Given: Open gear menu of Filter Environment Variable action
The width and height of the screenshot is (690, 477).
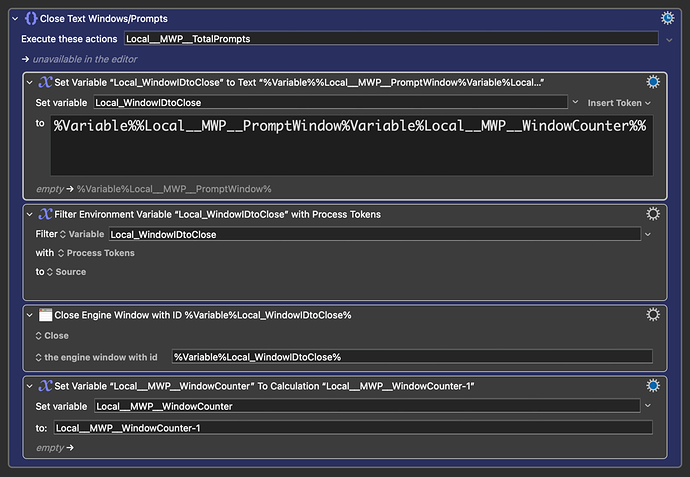Looking at the screenshot, I should [653, 214].
